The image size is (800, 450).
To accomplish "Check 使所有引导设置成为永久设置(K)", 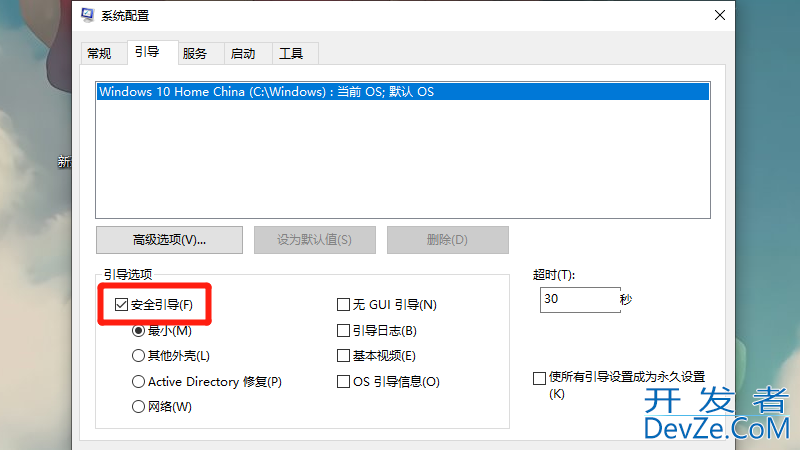I will [539, 378].
